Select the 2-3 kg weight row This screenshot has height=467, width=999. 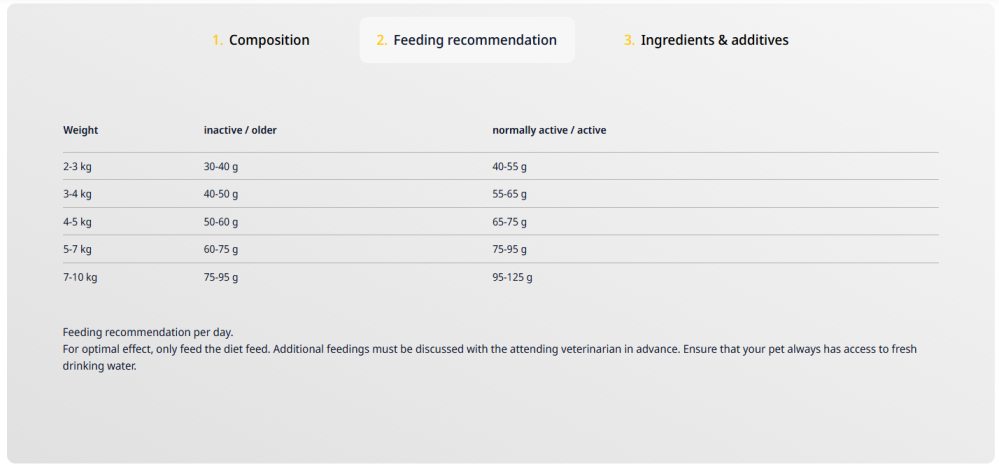tap(77, 166)
